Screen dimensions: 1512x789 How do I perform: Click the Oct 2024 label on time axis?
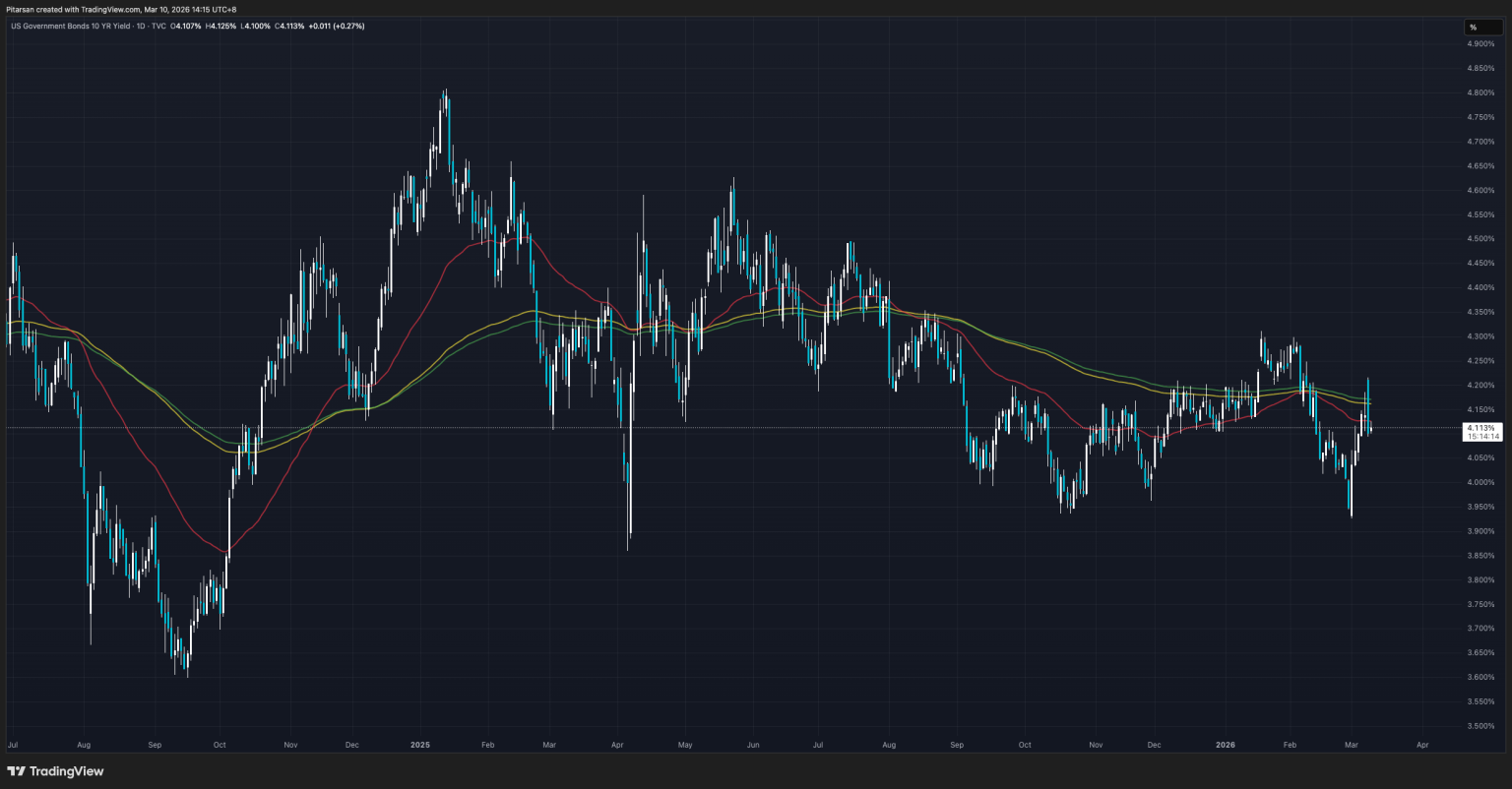coord(220,745)
